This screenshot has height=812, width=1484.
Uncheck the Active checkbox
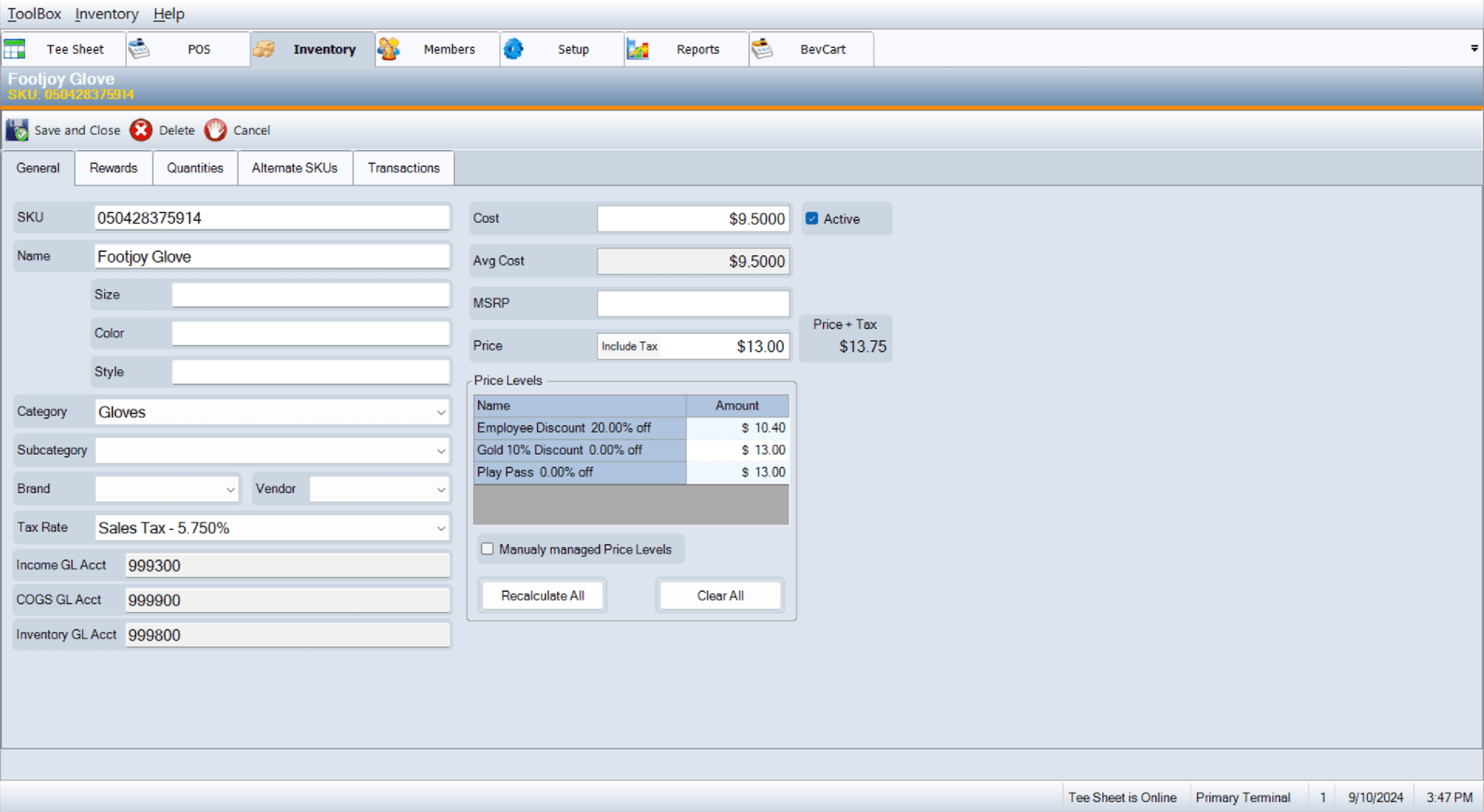click(x=812, y=219)
